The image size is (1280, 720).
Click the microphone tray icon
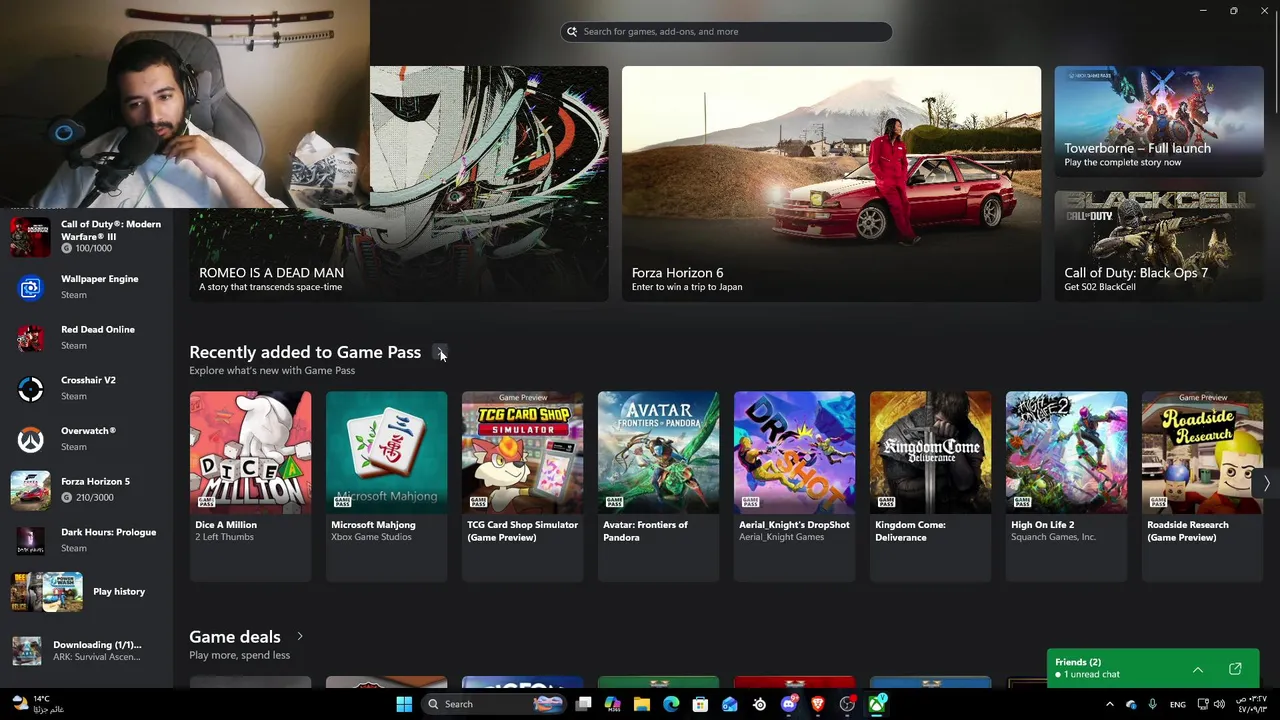coord(1153,704)
